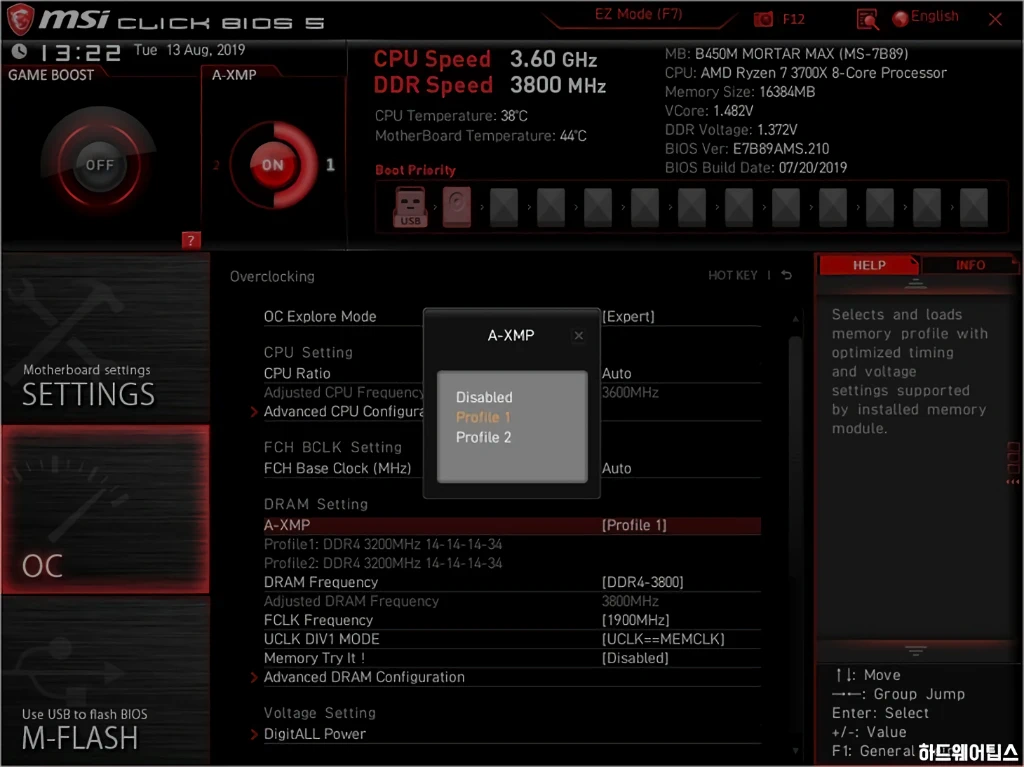Expand DigitALL Power
Screen dimensions: 1024x767
tap(314, 734)
